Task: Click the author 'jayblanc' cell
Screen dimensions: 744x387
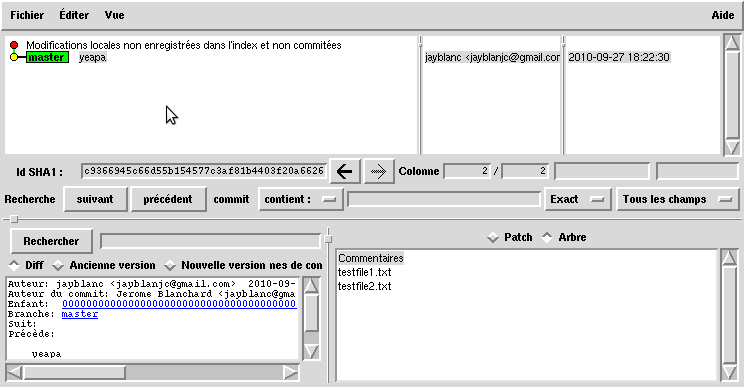Action: coord(492,57)
